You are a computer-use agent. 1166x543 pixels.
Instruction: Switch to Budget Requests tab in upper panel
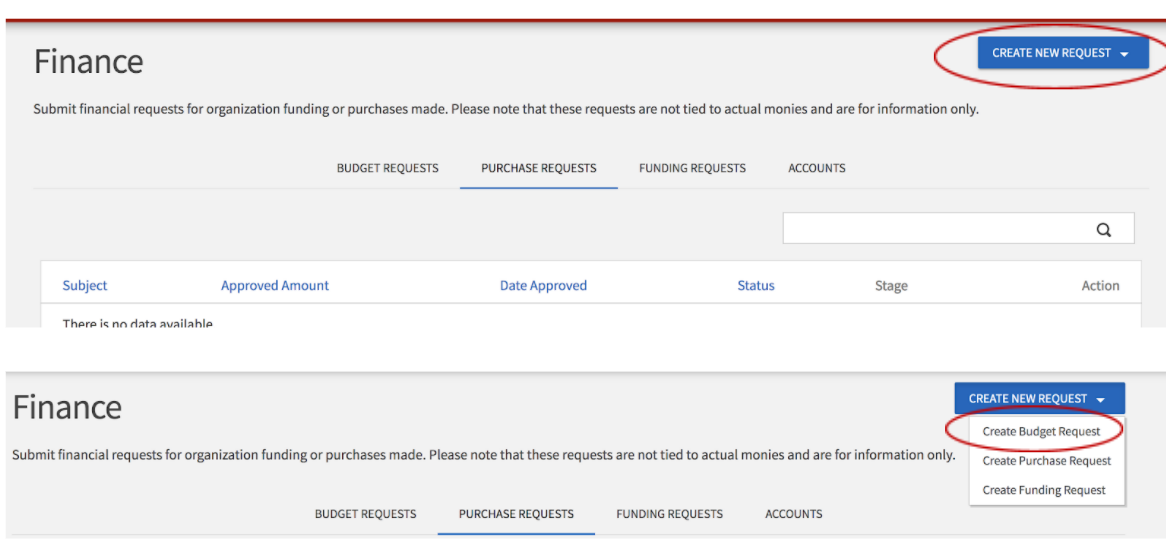point(387,168)
